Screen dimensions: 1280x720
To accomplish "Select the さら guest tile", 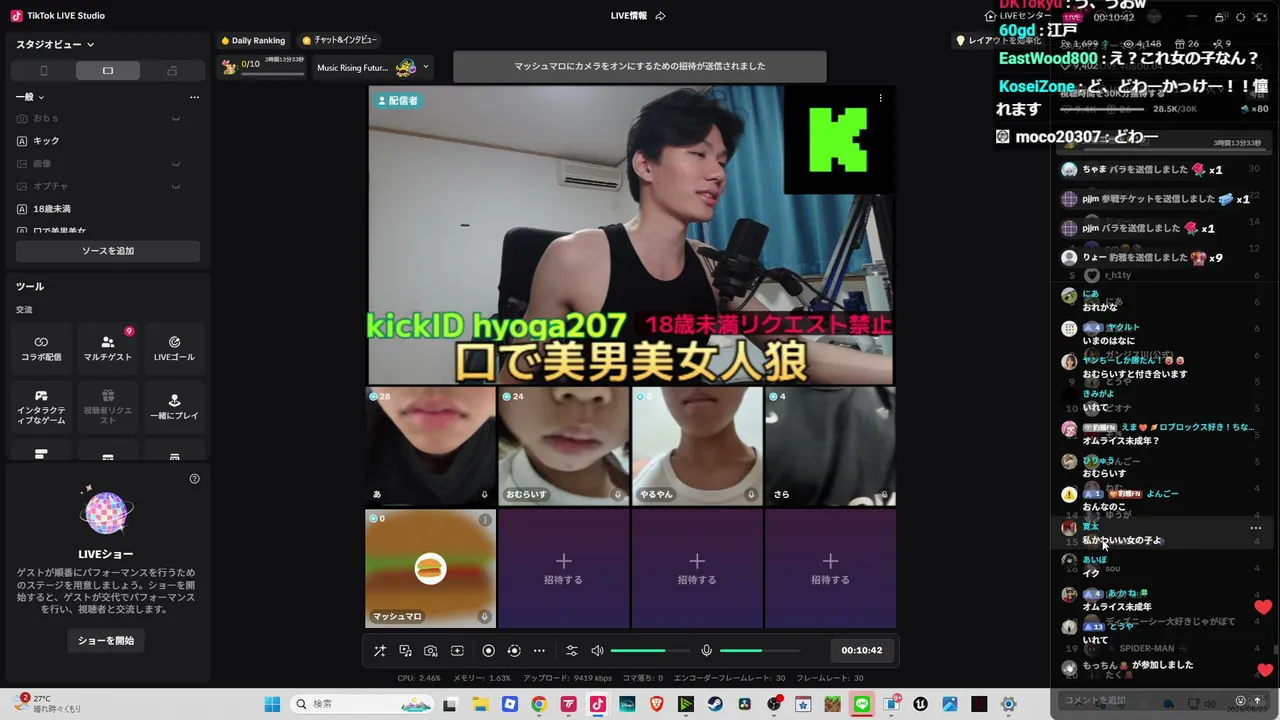I will (x=829, y=446).
